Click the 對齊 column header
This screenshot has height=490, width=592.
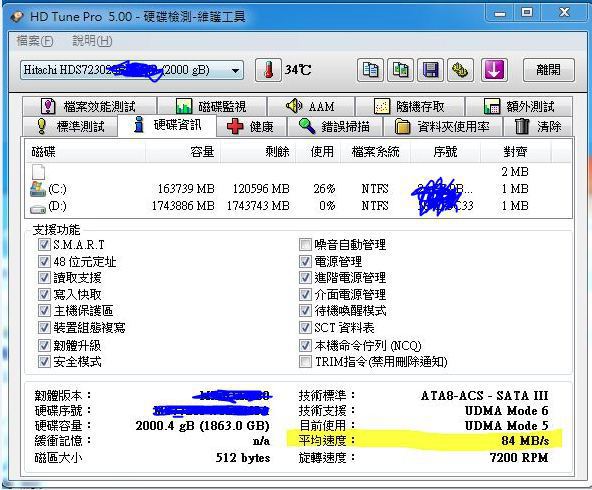(x=515, y=152)
